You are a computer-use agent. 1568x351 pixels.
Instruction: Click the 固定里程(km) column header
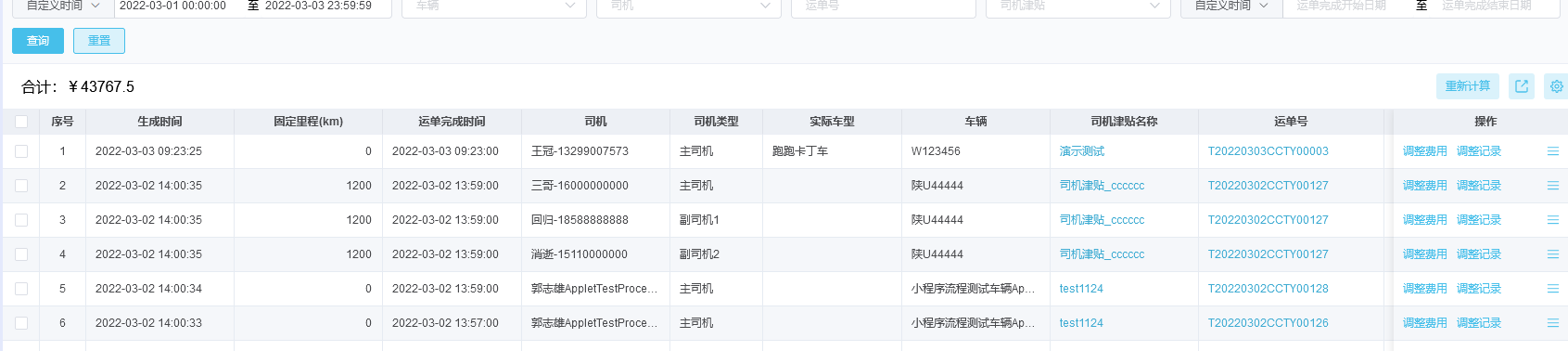308,122
